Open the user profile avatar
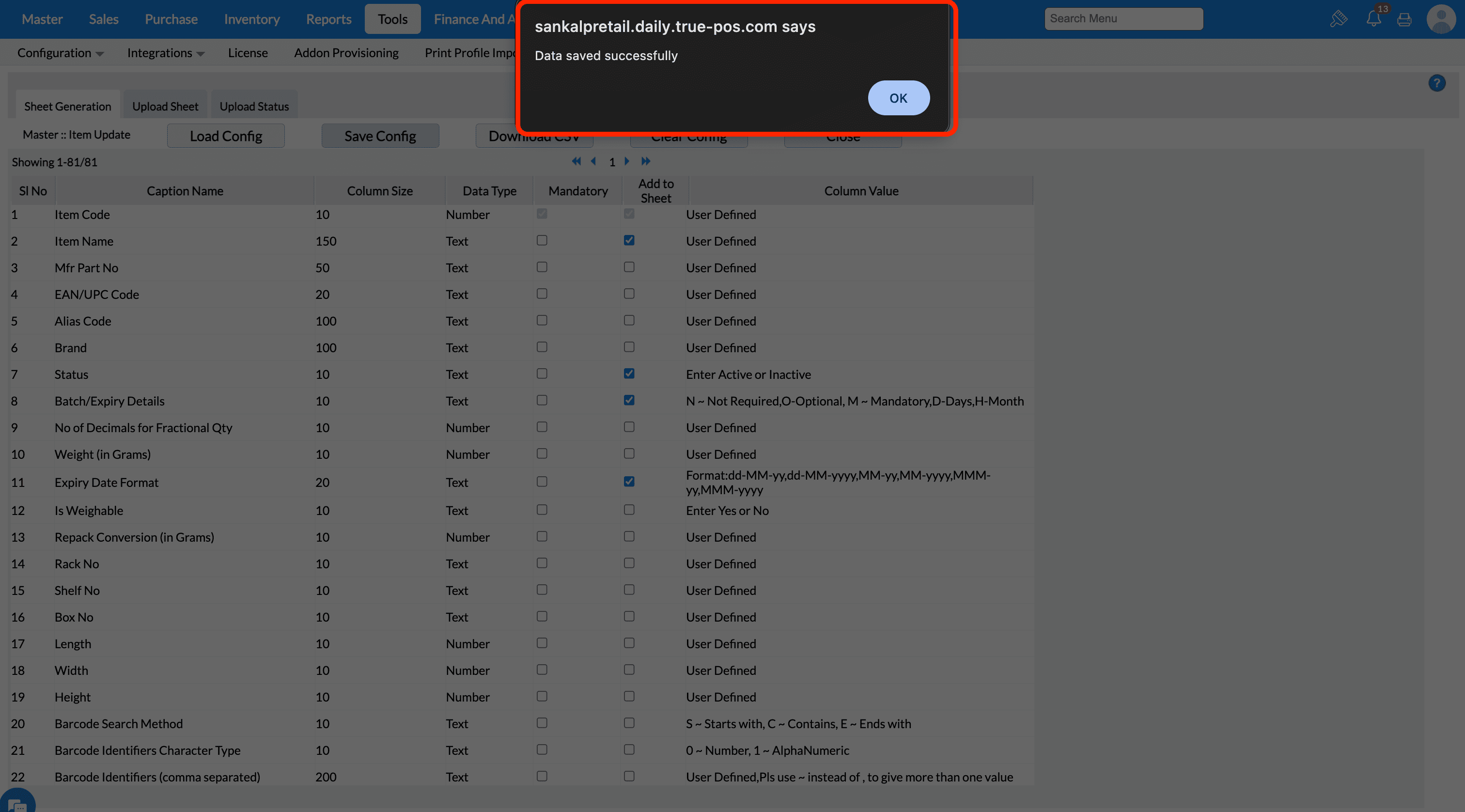Image resolution: width=1465 pixels, height=812 pixels. (1441, 19)
